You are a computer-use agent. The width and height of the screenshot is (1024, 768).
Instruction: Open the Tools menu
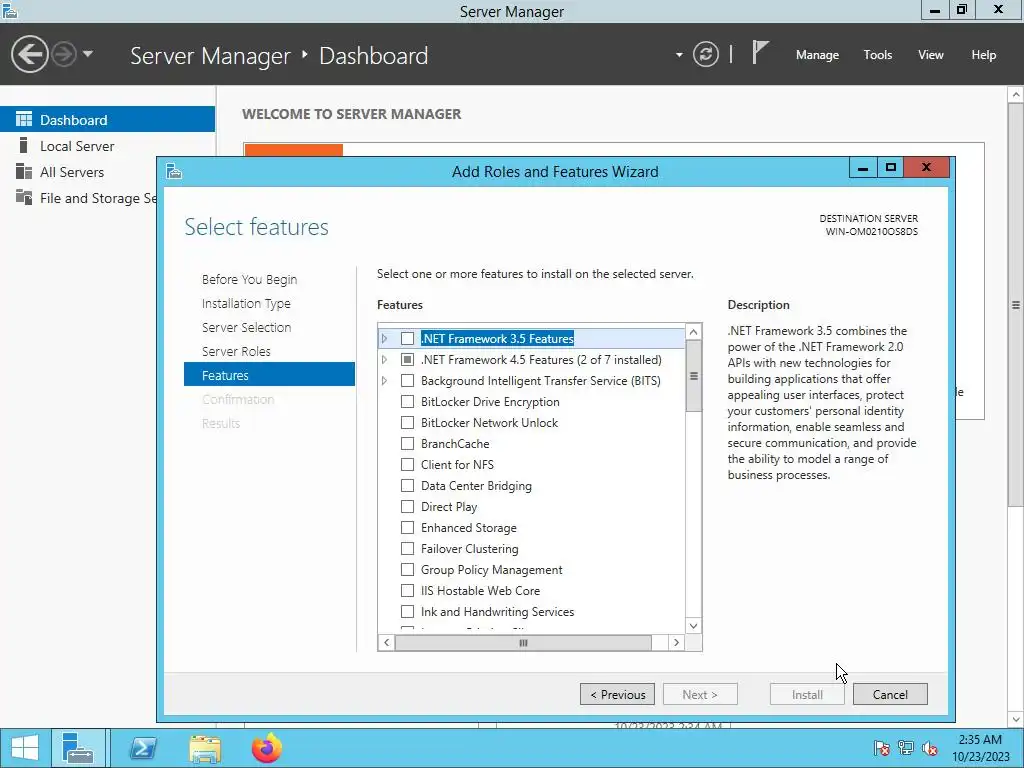click(877, 55)
